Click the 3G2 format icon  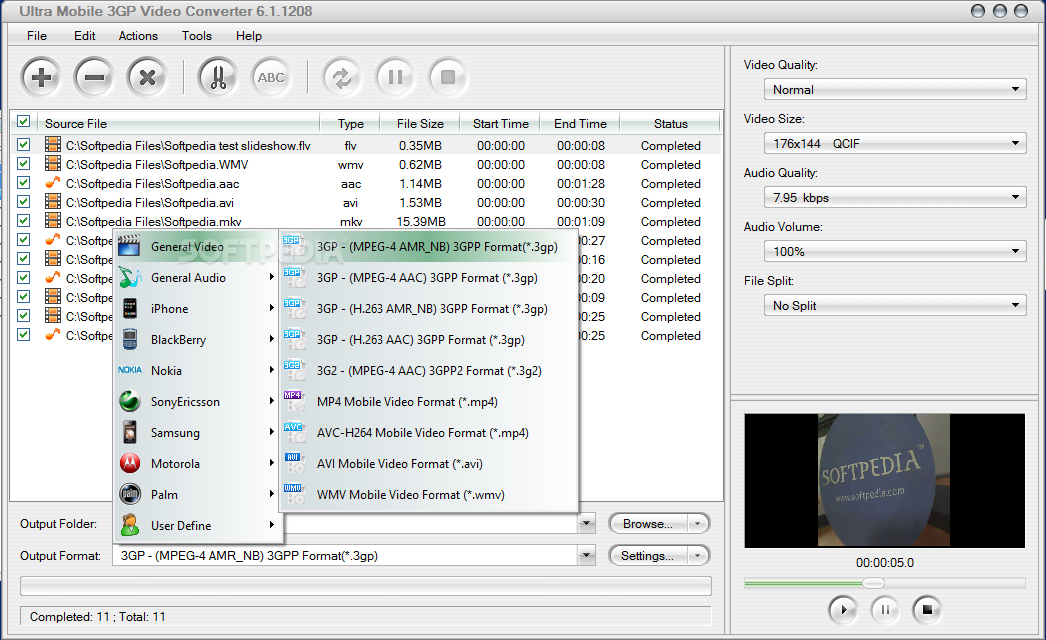tap(294, 370)
